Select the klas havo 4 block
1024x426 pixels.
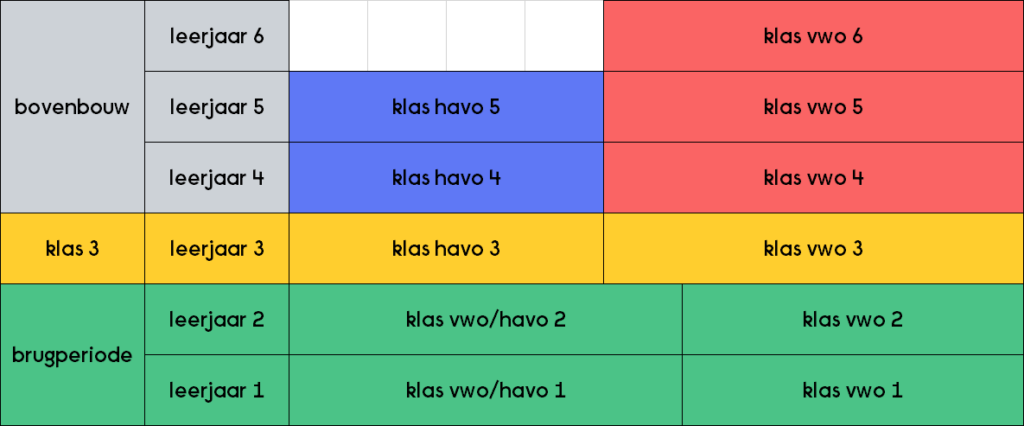(x=446, y=178)
